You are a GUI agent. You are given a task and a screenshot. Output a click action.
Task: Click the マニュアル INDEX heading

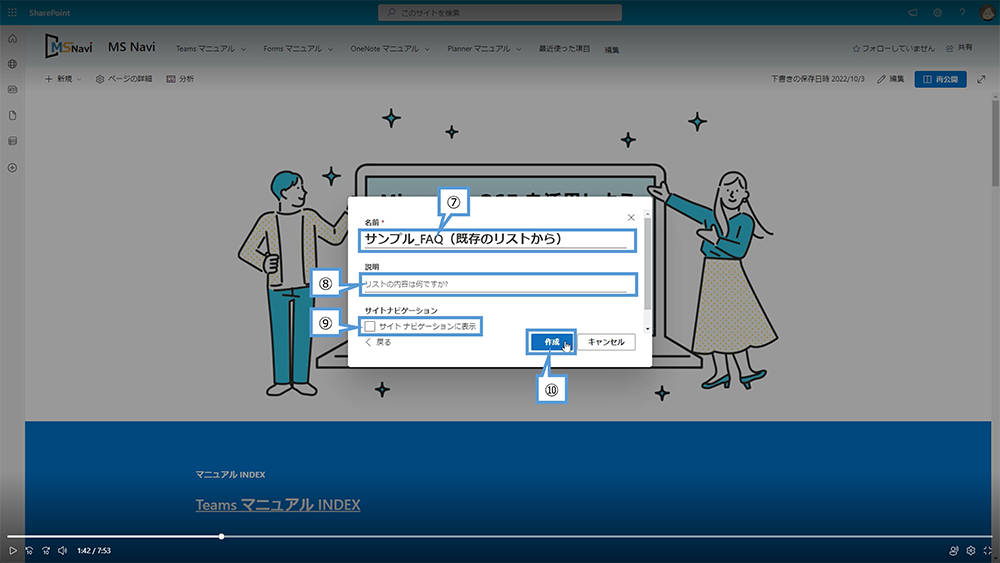pos(230,475)
